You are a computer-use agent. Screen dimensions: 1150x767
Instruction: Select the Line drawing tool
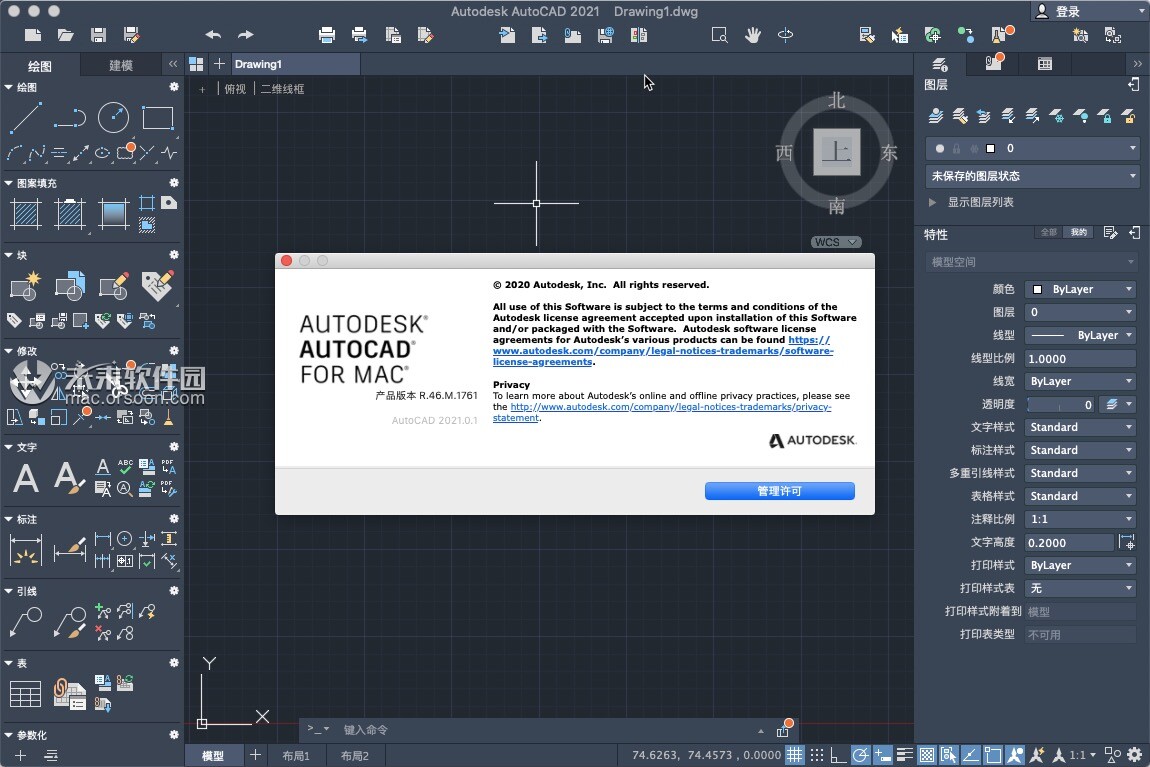pyautogui.click(x=26, y=117)
